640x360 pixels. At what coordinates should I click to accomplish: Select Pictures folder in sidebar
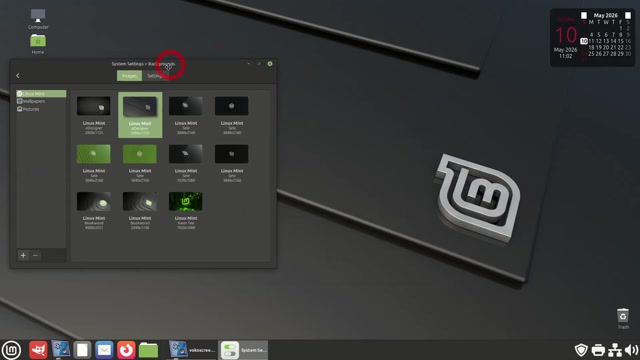(x=41, y=109)
